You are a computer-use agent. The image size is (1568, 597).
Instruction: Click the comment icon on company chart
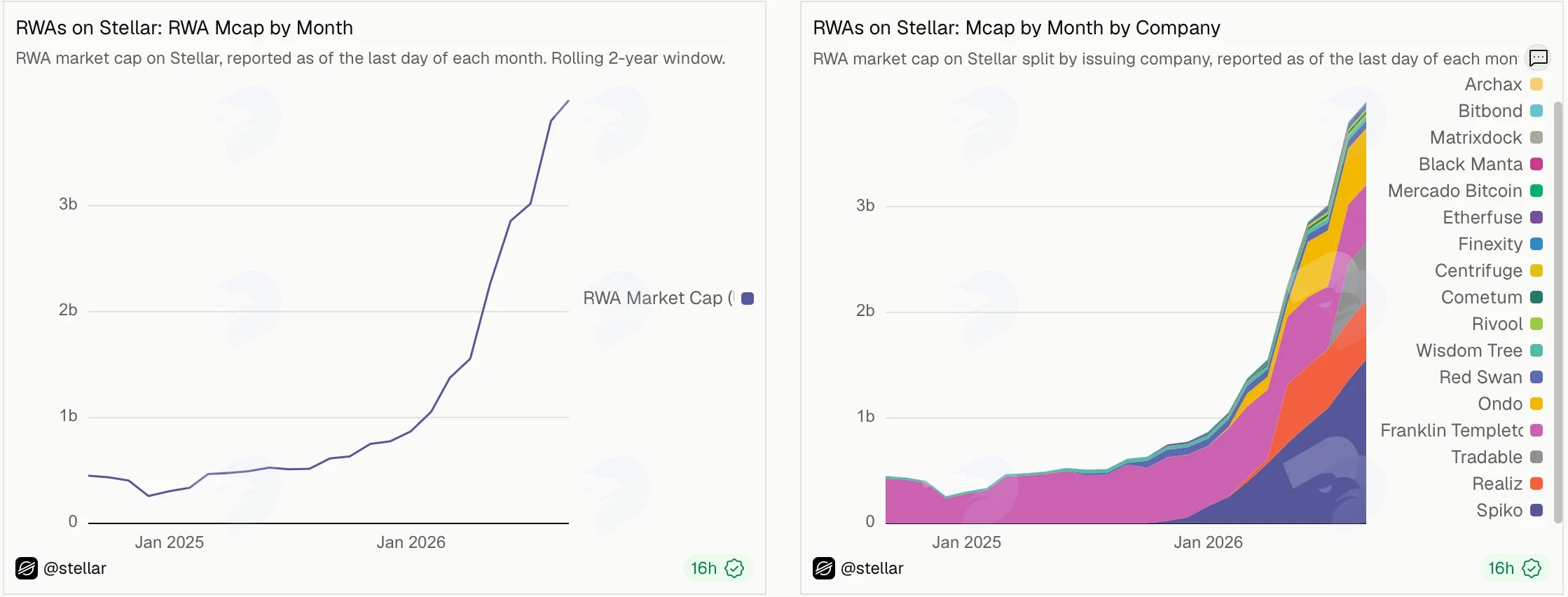[x=1538, y=57]
